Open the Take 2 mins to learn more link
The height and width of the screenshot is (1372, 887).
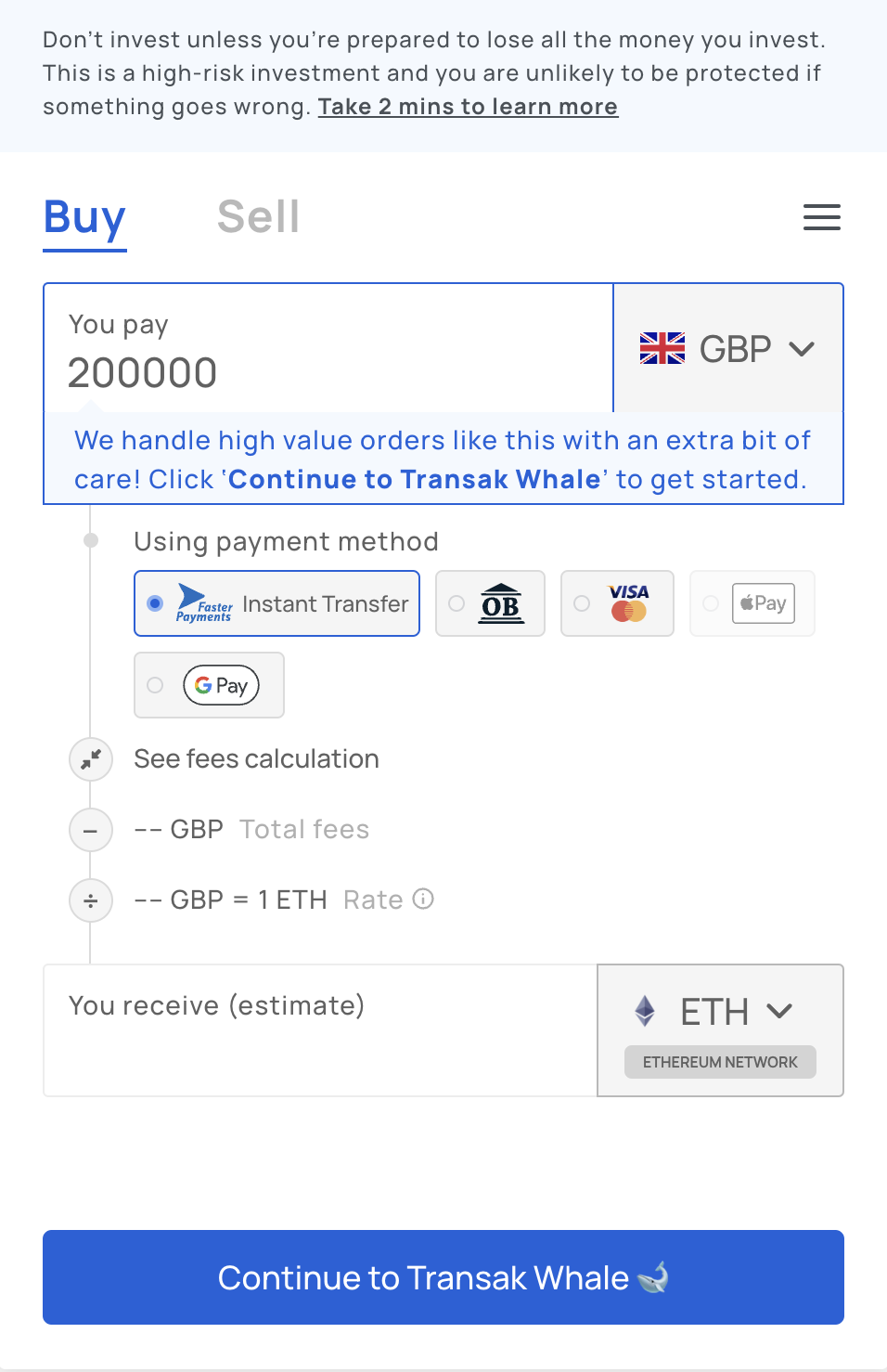[468, 107]
